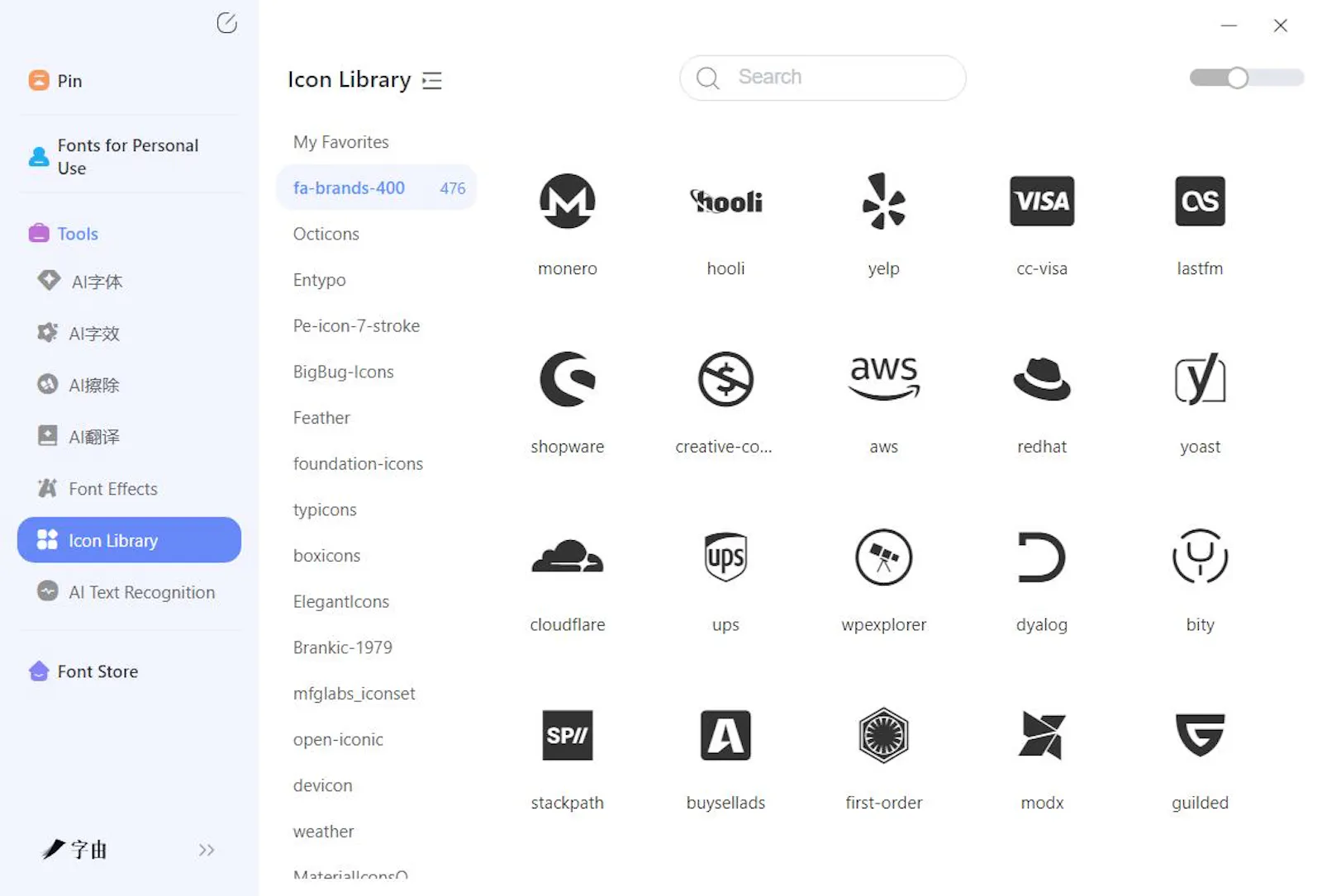The height and width of the screenshot is (896, 1322).
Task: Select Icon Library in sidebar
Action: (x=129, y=540)
